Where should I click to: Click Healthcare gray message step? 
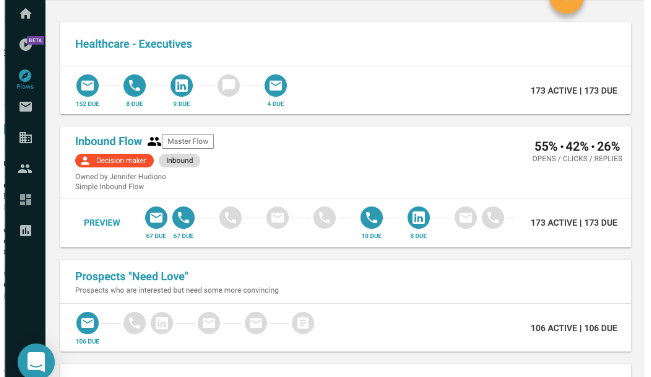[x=229, y=86]
